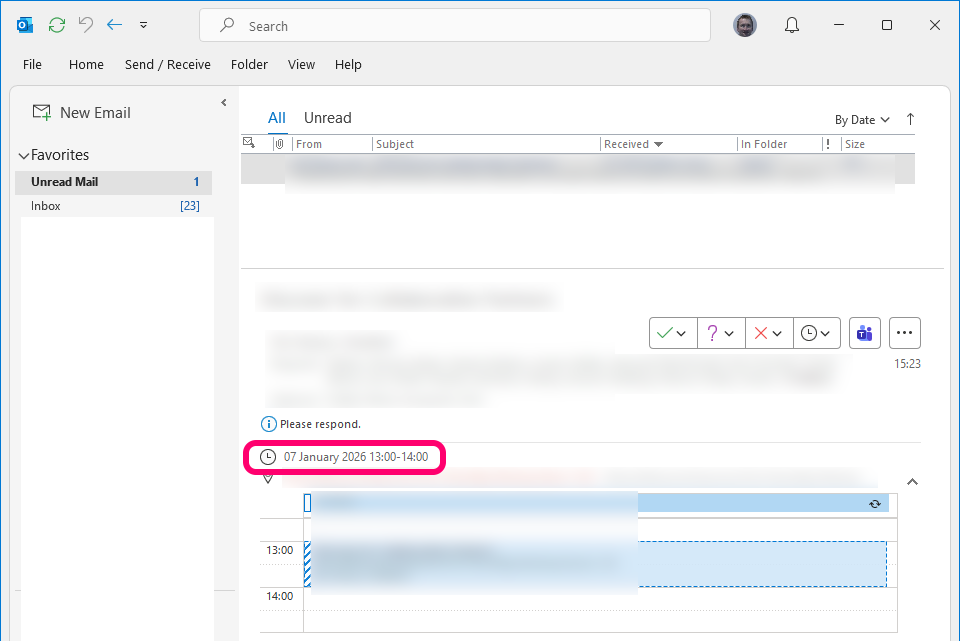Open the notifications bell

[x=792, y=25]
